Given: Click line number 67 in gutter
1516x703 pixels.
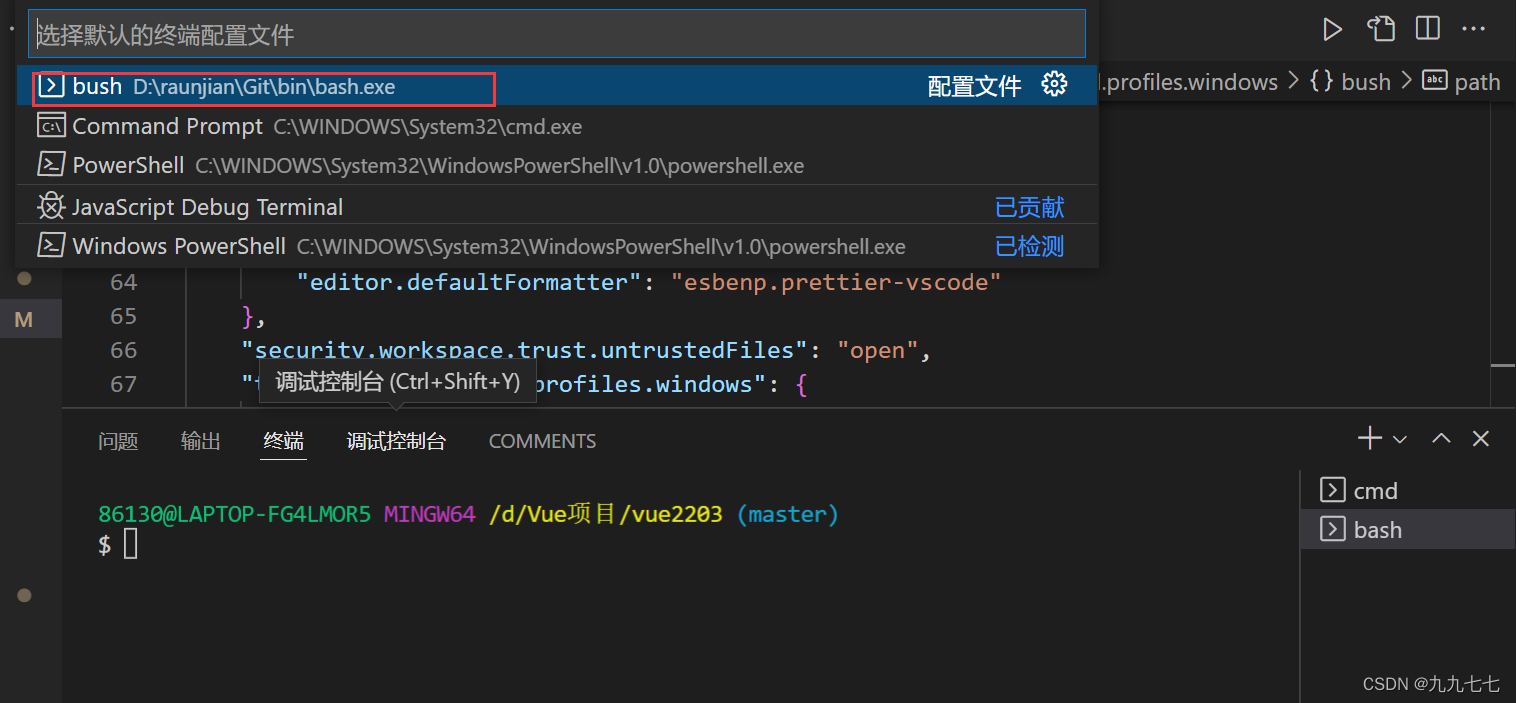Looking at the screenshot, I should tap(124, 384).
